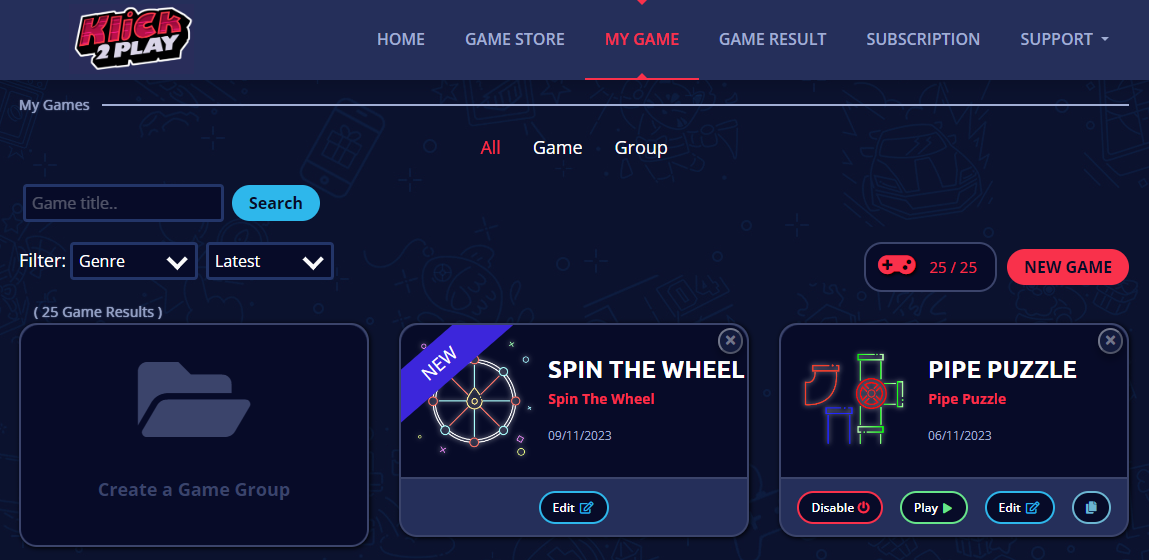1149x560 pixels.
Task: Open the Pipe Puzzle neon pipes thumbnail
Action: click(x=854, y=399)
